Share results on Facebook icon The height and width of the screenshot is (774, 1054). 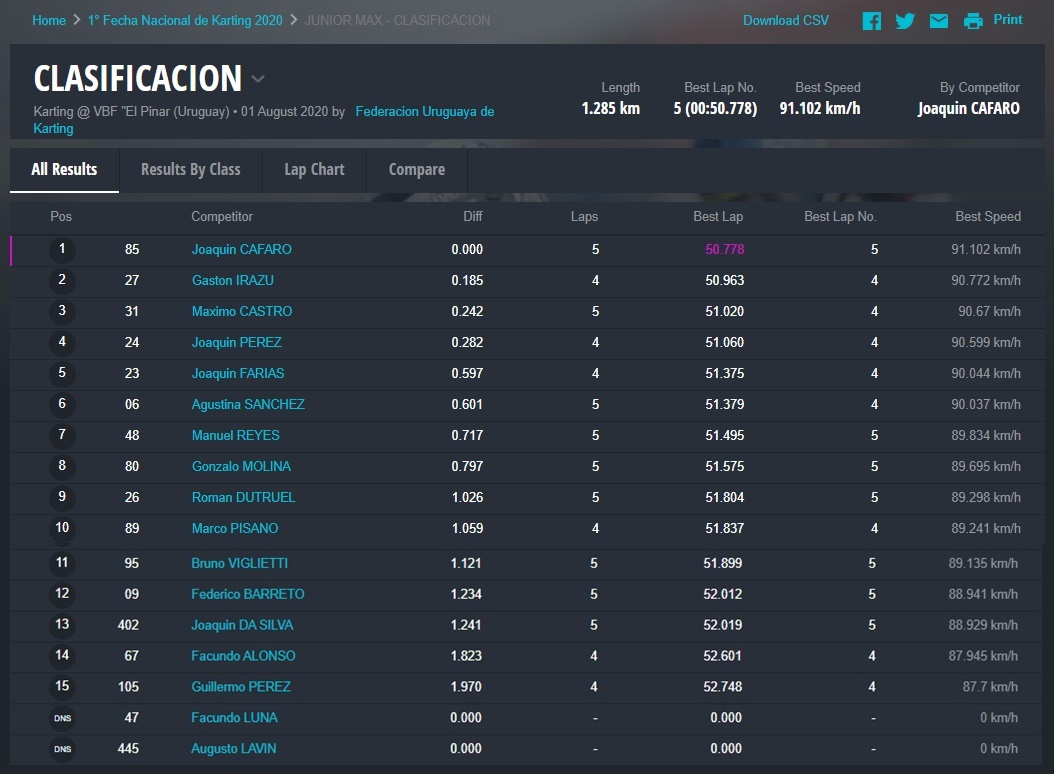pos(872,21)
